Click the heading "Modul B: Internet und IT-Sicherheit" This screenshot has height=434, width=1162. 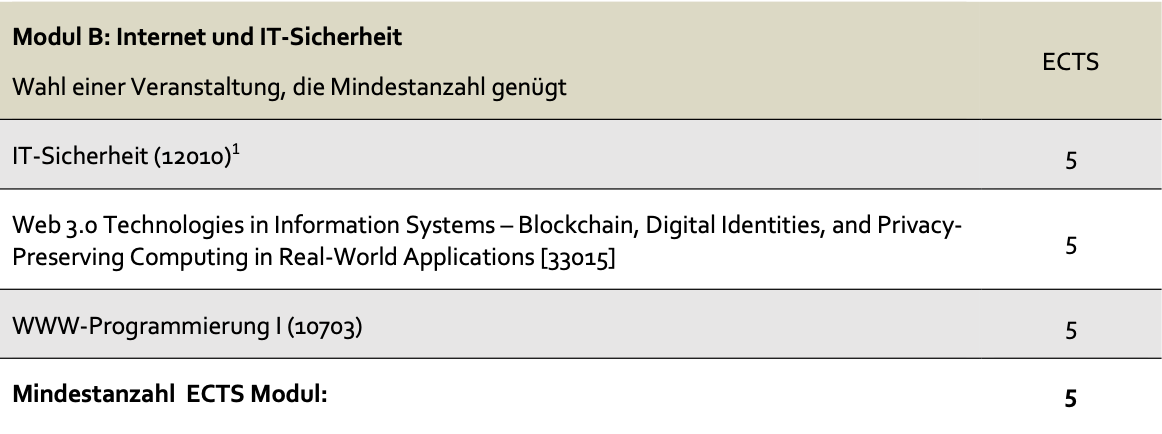click(x=206, y=36)
